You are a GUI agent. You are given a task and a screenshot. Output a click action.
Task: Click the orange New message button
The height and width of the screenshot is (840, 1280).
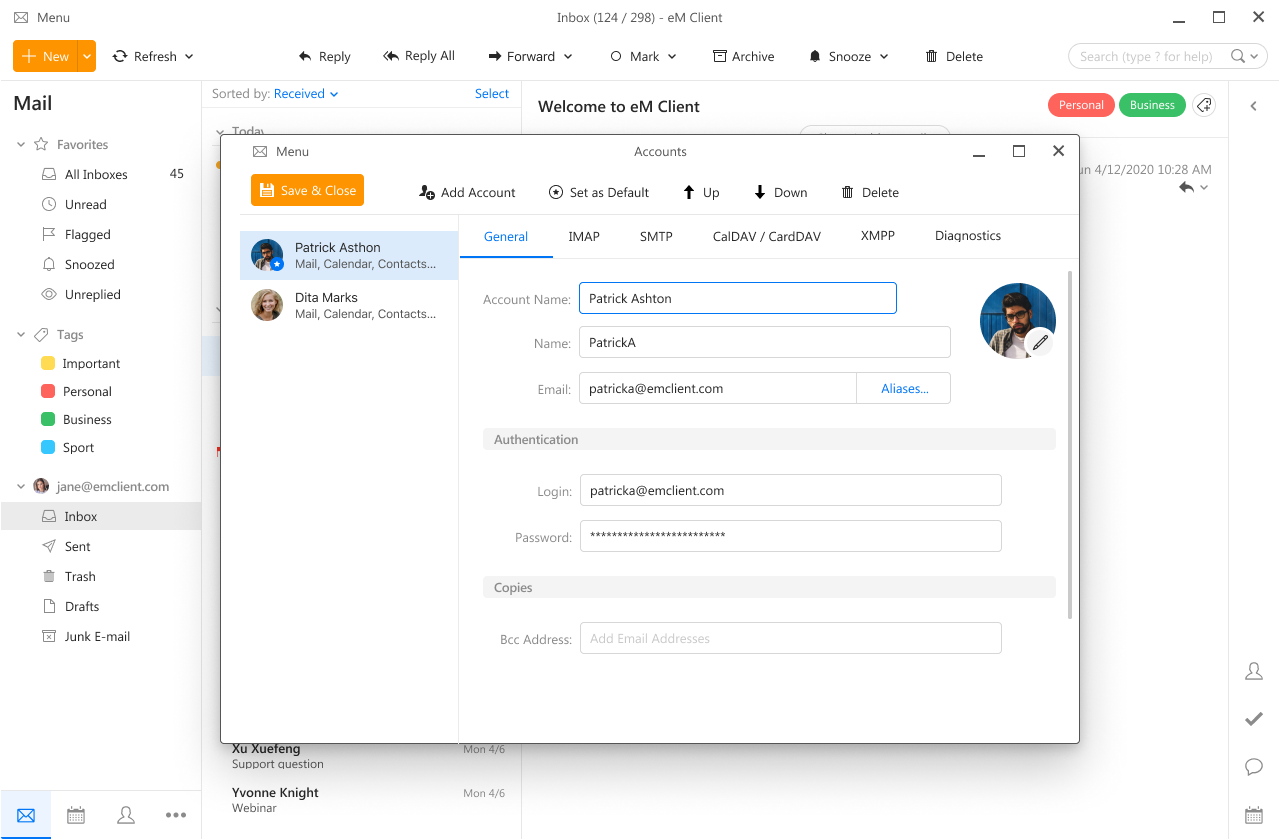[x=46, y=56]
